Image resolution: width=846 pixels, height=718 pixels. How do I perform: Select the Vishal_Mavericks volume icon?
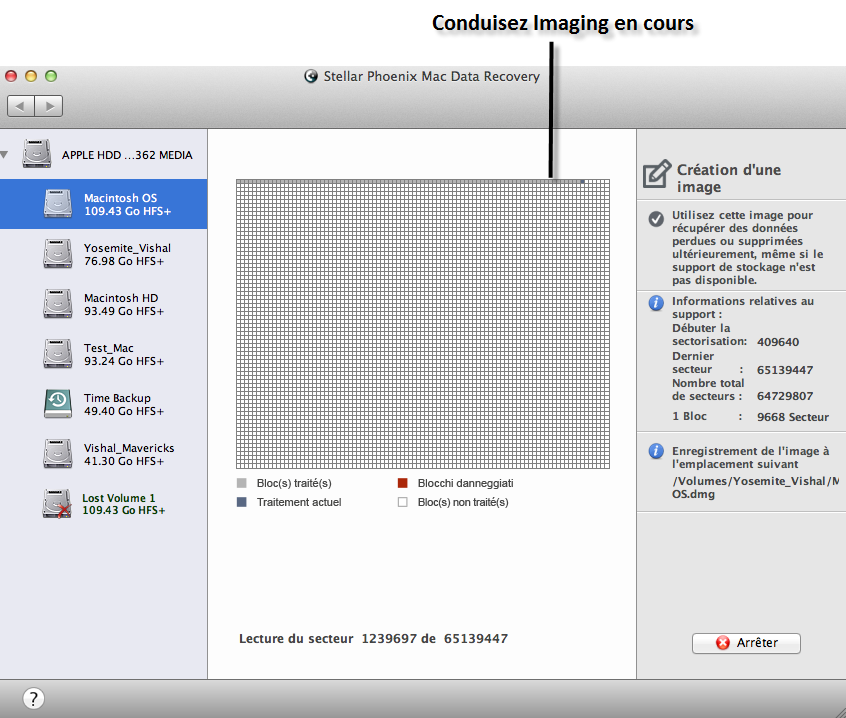pyautogui.click(x=58, y=454)
